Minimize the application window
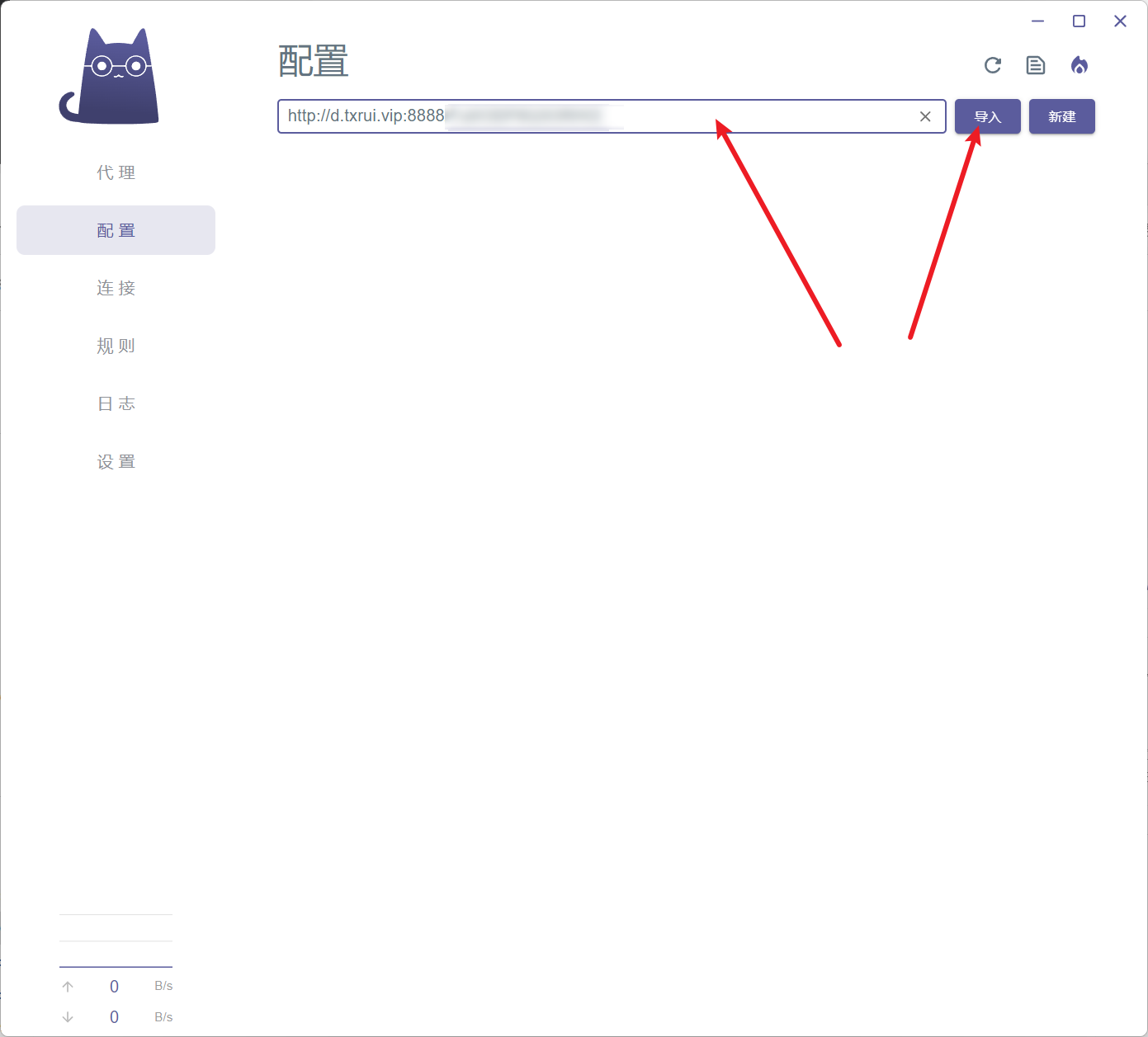This screenshot has width=1148, height=1037. coord(1037,21)
